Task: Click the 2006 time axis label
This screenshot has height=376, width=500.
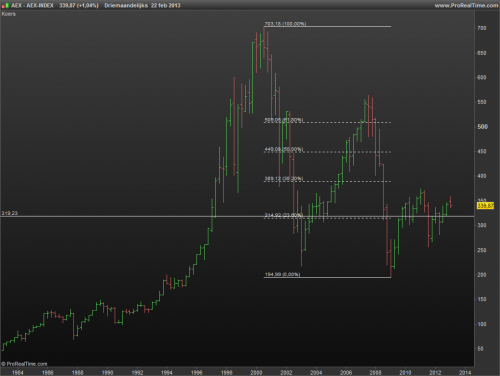Action: tap(346, 372)
